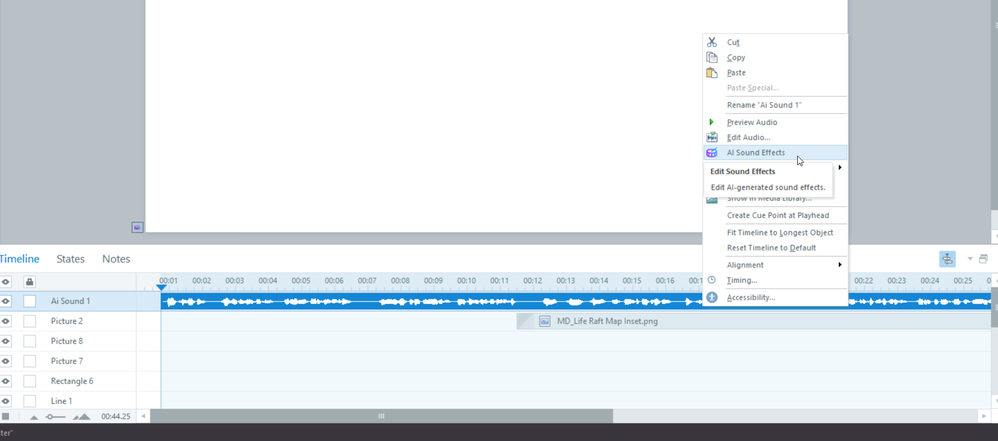Click the 00:05 mark on timeline ruler

click(301, 281)
